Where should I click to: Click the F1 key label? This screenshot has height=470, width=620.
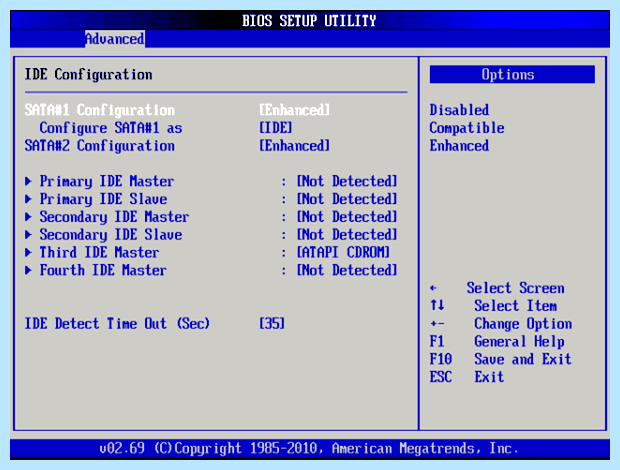[x=437, y=342]
